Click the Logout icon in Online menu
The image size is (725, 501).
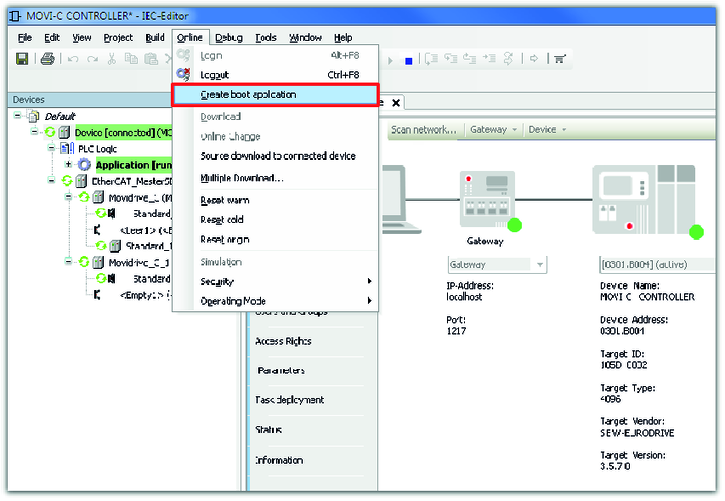pos(182,74)
